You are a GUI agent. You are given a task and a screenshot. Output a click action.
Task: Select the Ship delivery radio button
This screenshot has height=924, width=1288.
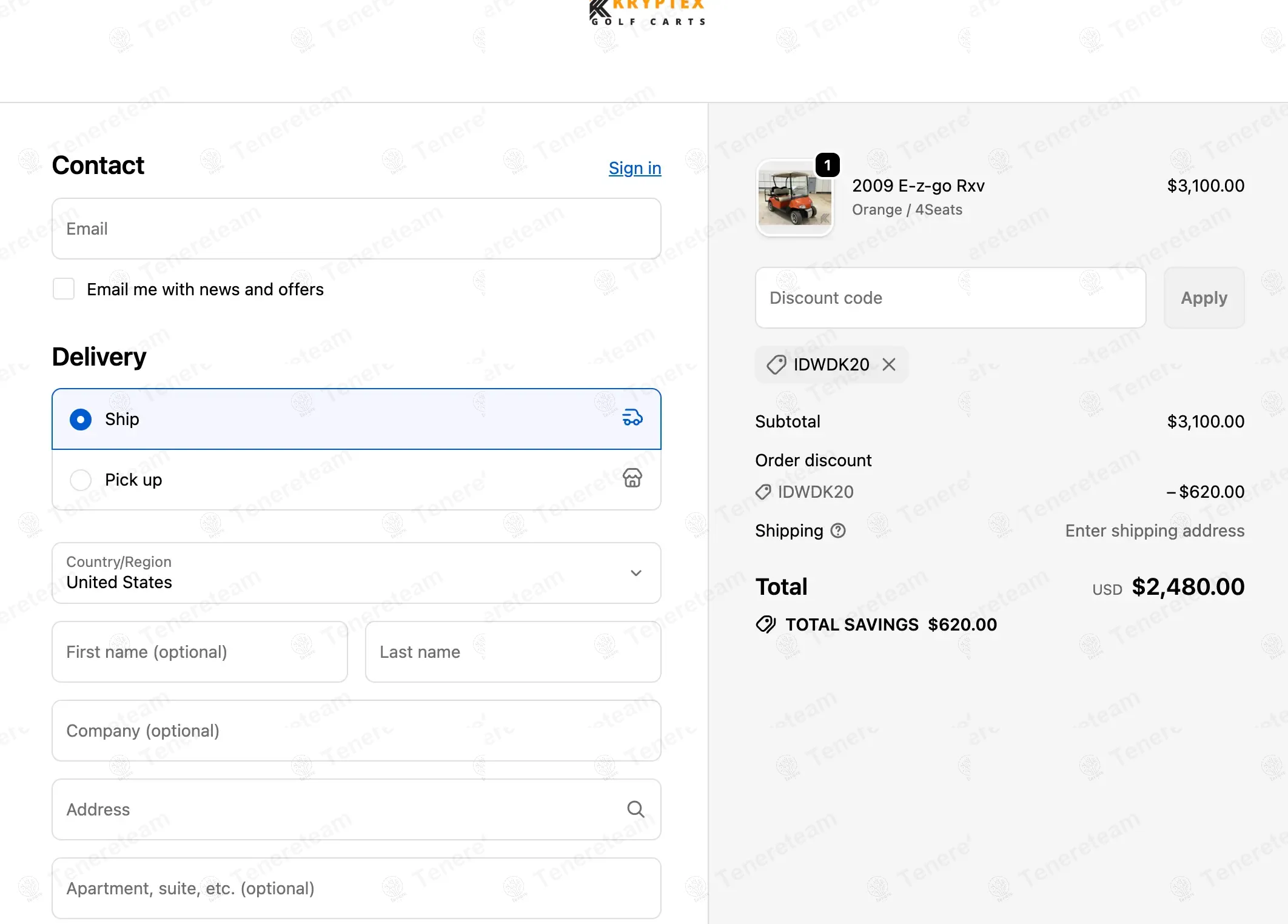81,420
